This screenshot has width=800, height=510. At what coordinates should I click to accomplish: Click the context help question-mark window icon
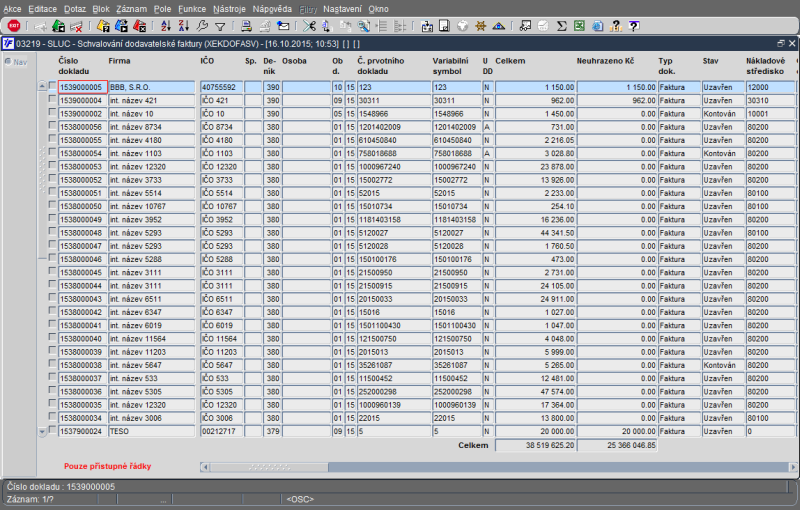coord(634,26)
